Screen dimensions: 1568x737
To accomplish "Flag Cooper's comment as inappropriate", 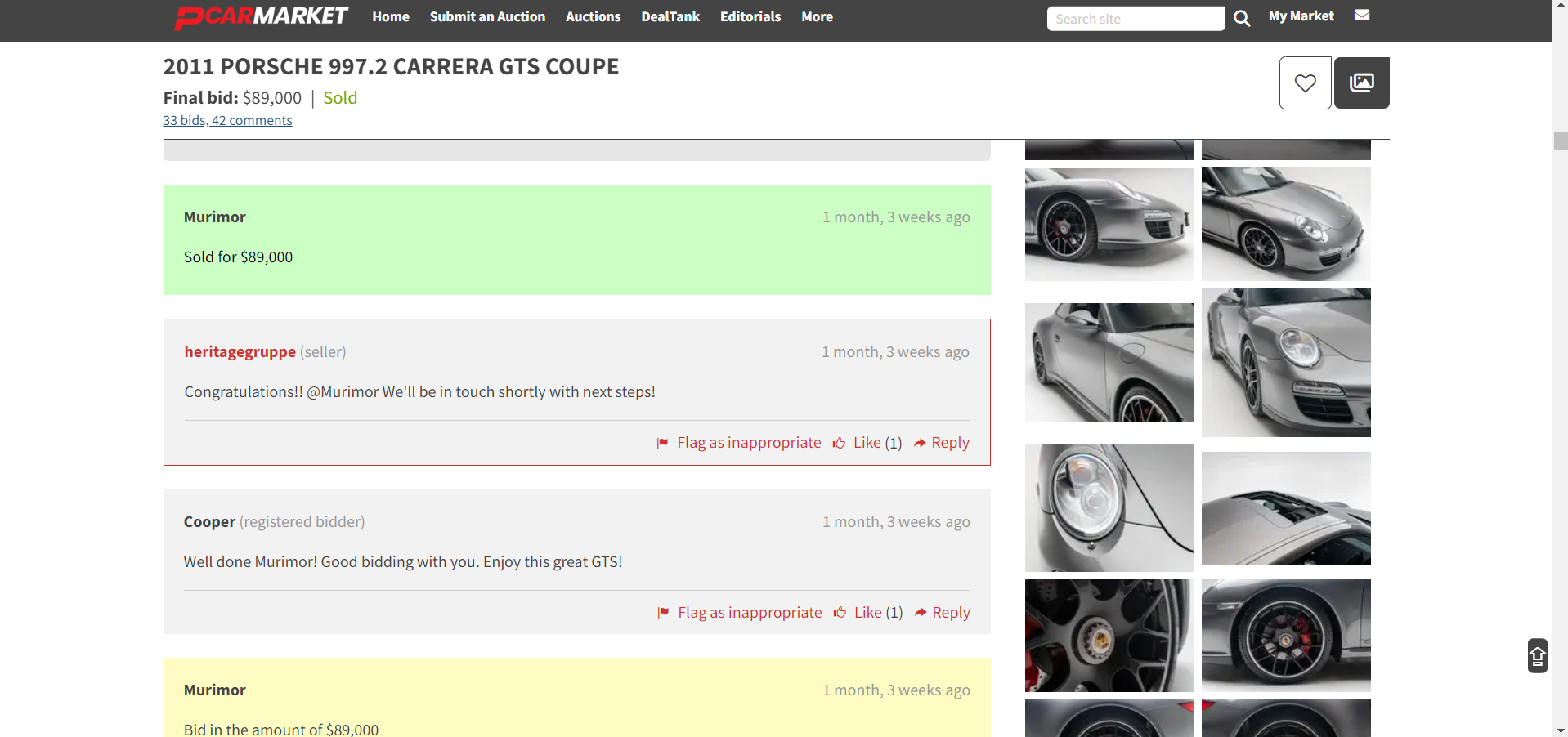I will coord(750,612).
